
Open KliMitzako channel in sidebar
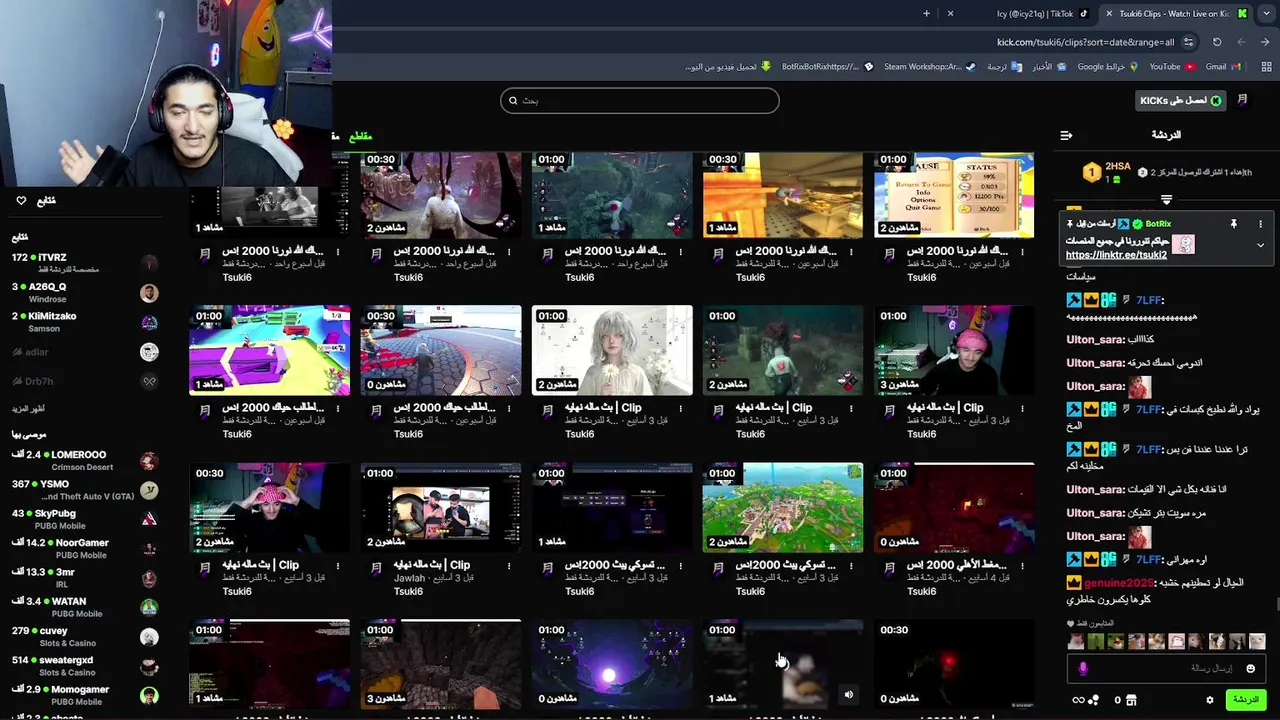coord(85,322)
